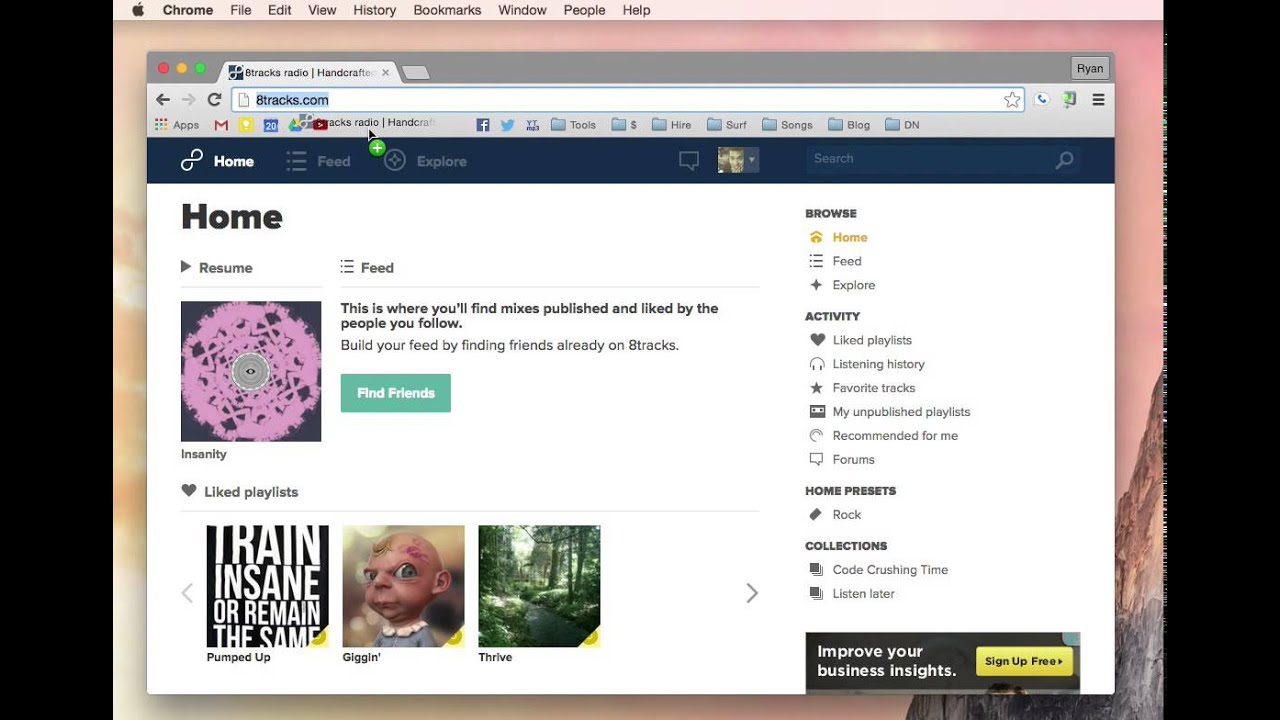
Task: Click the Resume heading with play triangle
Action: (x=217, y=268)
